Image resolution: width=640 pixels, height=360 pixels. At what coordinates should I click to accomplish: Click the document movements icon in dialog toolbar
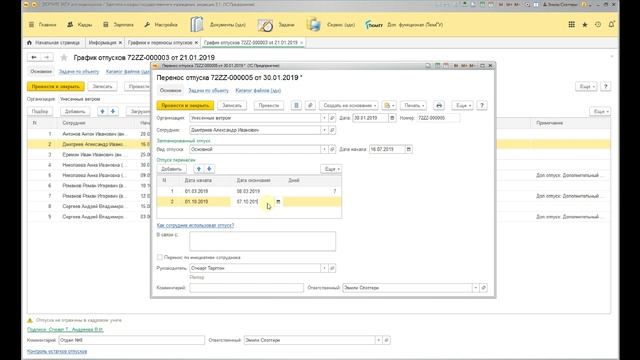[x=296, y=105]
